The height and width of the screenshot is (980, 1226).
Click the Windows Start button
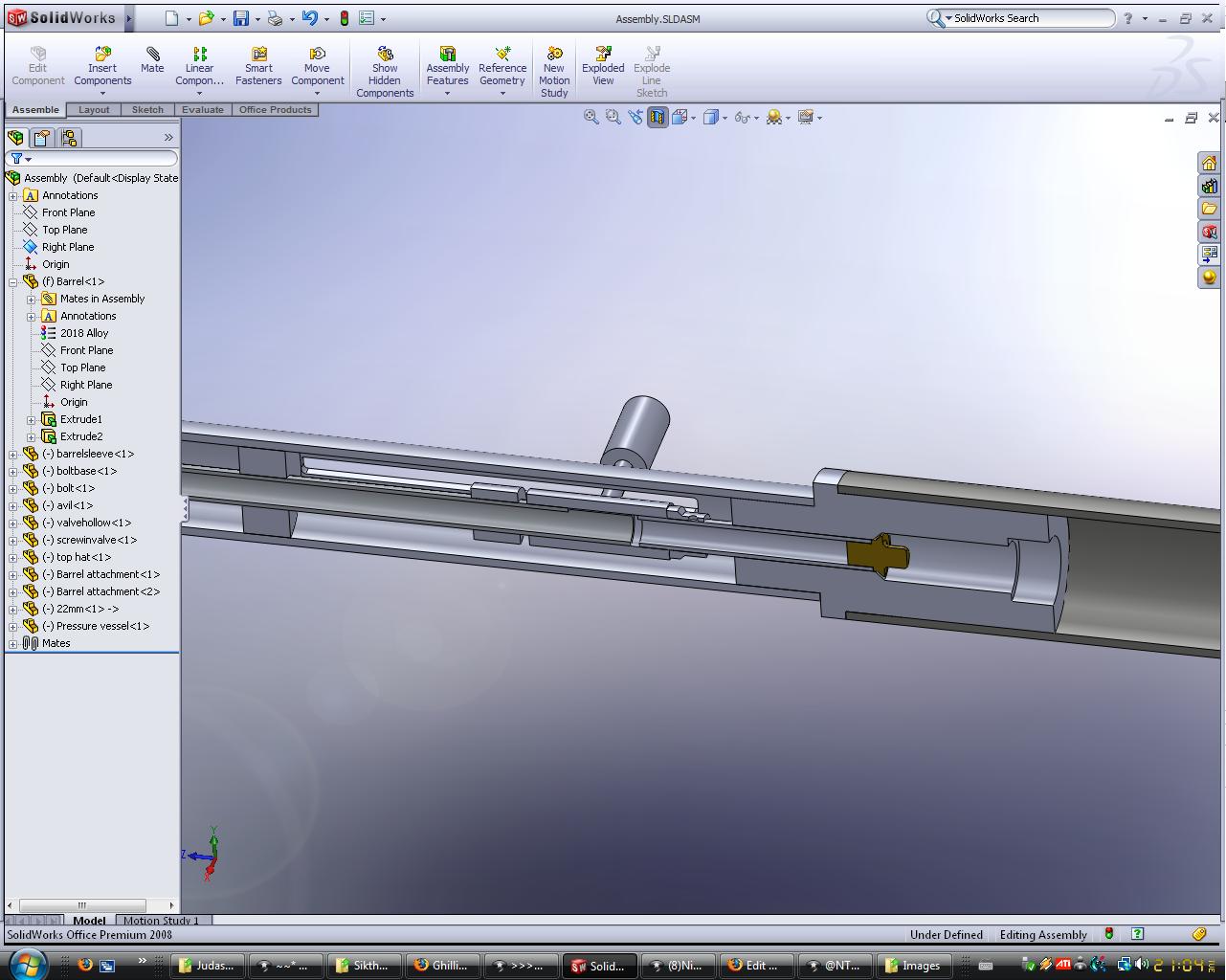[x=26, y=964]
